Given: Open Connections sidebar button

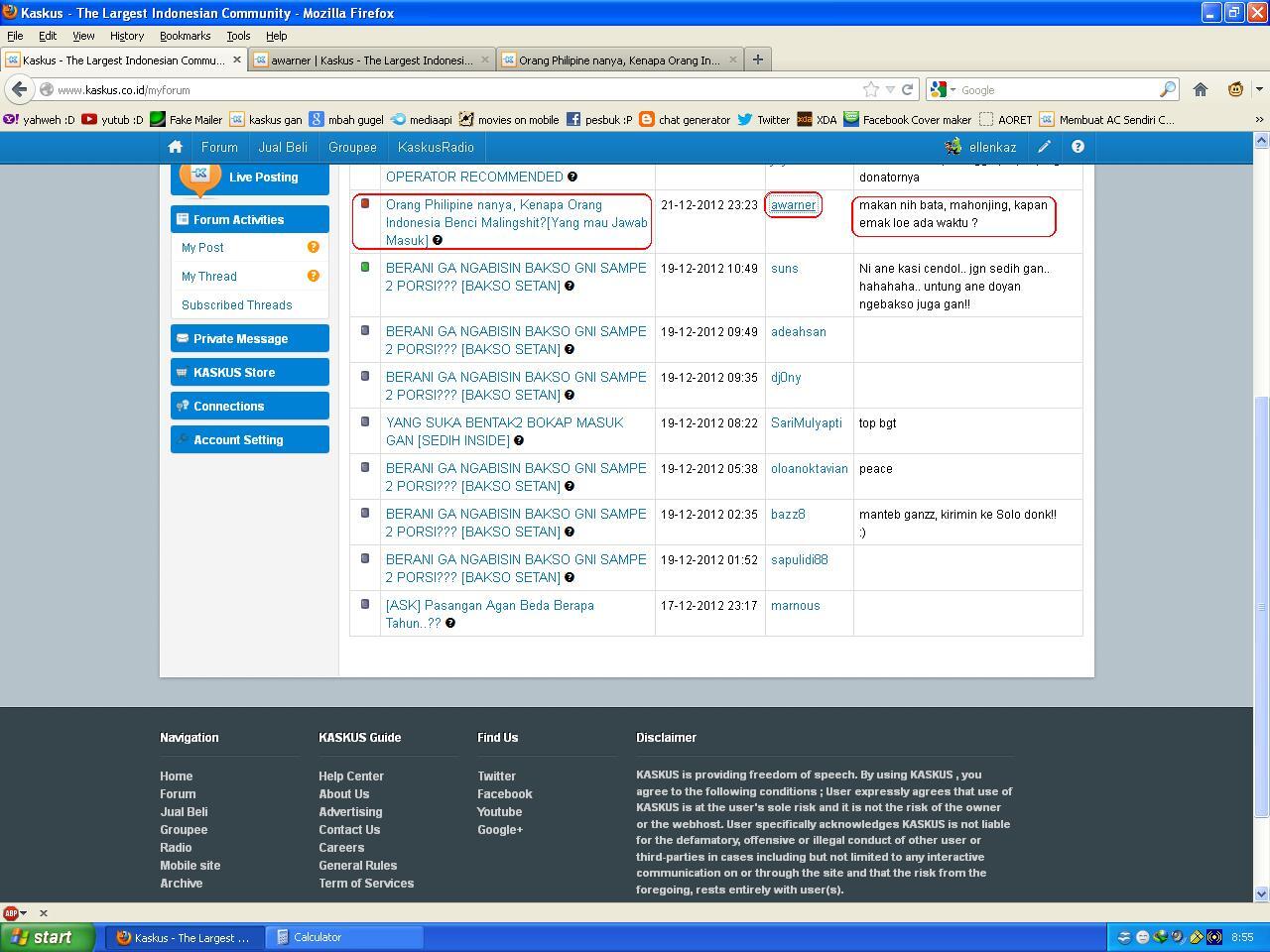Looking at the screenshot, I should click(x=250, y=406).
